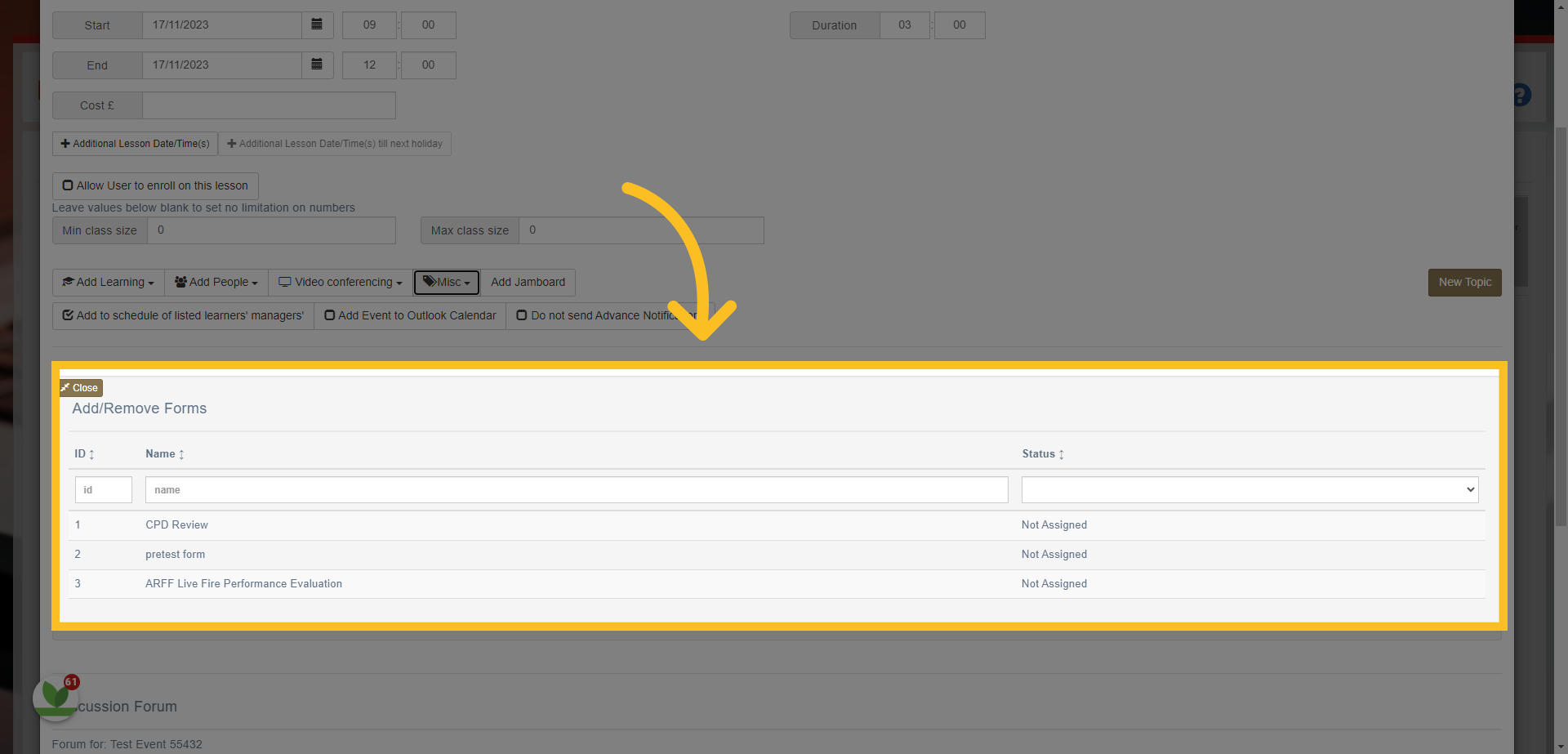Open the green sprout widget with badge 61
Viewport: 1568px width, 754px height.
pos(55,697)
